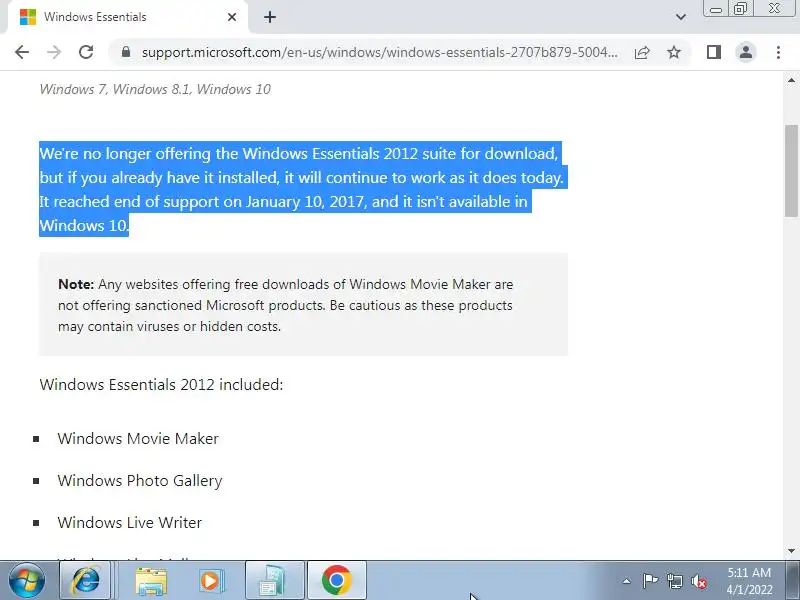Select the Windows Essentials tab
Image resolution: width=800 pixels, height=600 pixels.
tap(128, 17)
